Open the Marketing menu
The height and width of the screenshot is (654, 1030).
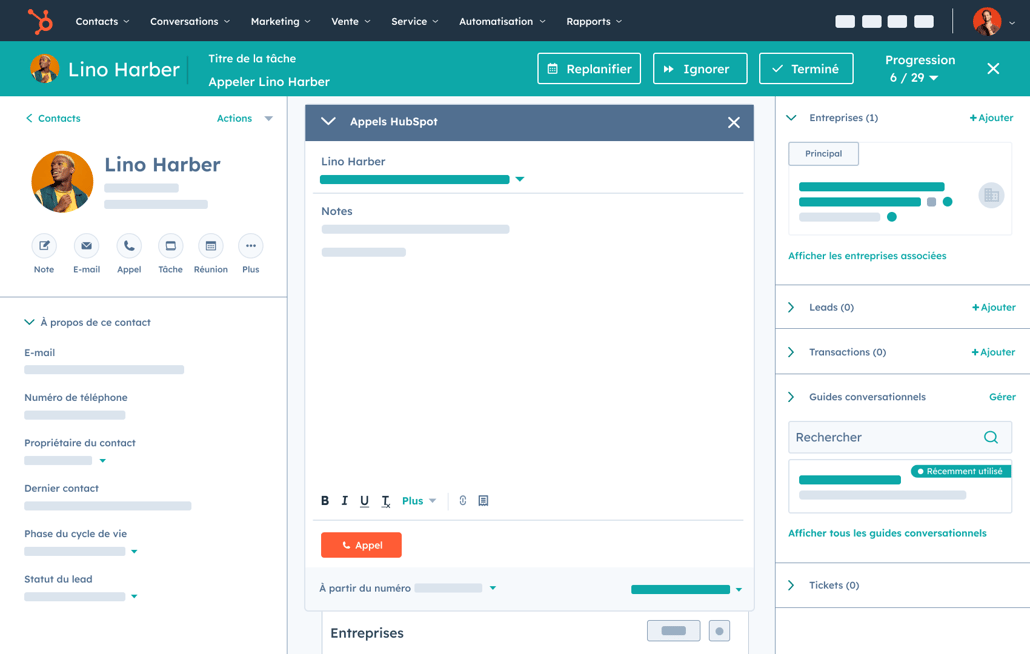[280, 21]
